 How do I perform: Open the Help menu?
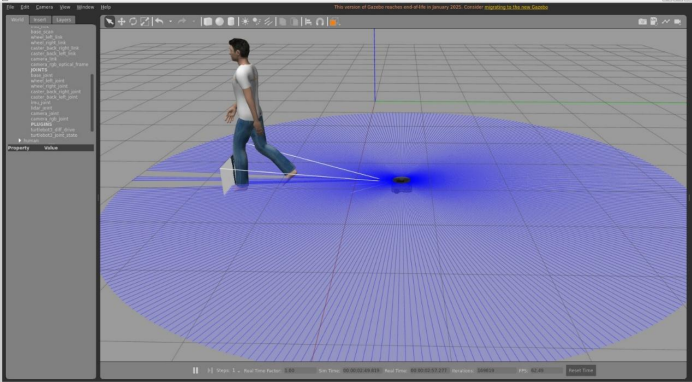105,7
